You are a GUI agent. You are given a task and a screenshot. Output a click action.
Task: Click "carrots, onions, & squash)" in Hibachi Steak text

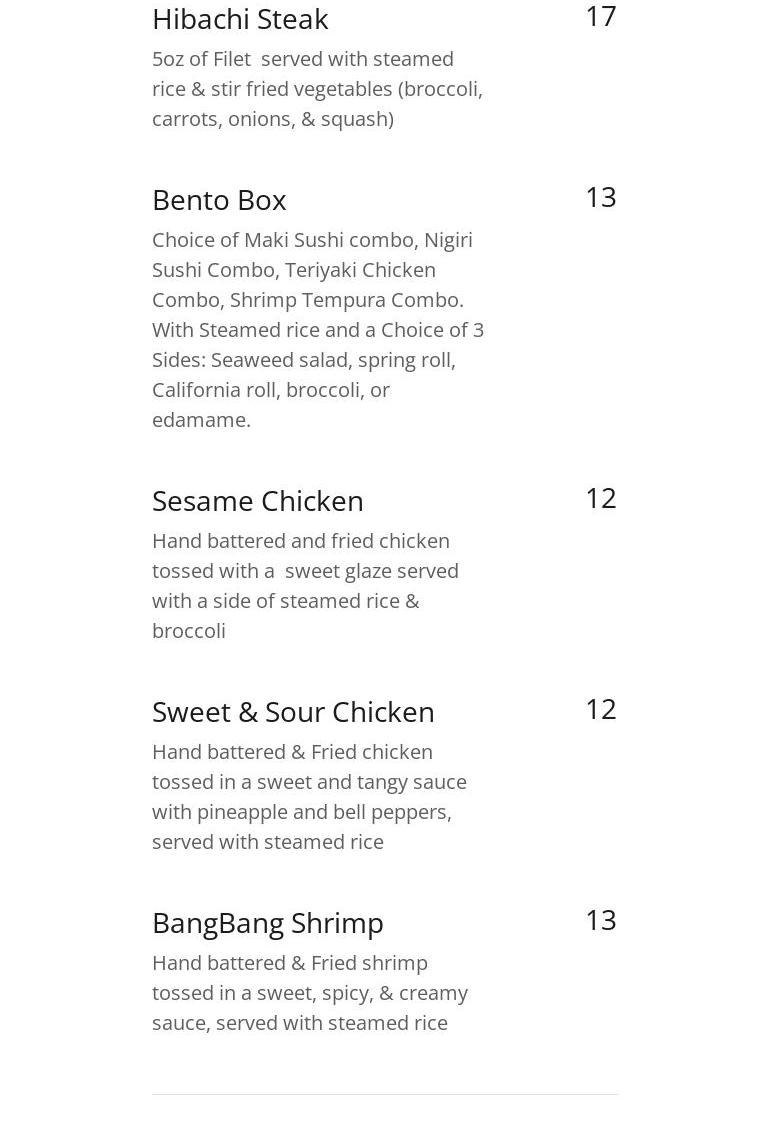point(272,119)
